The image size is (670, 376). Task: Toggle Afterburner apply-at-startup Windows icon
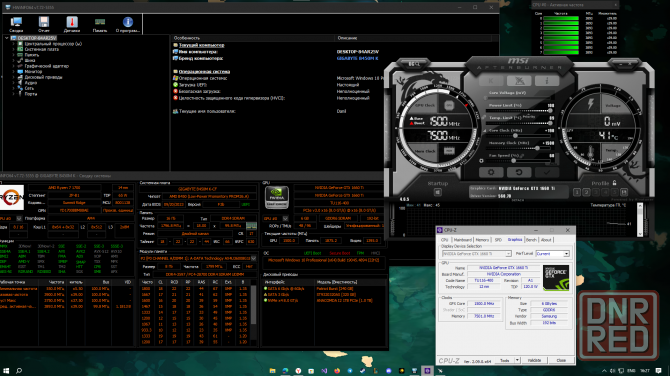[438, 192]
